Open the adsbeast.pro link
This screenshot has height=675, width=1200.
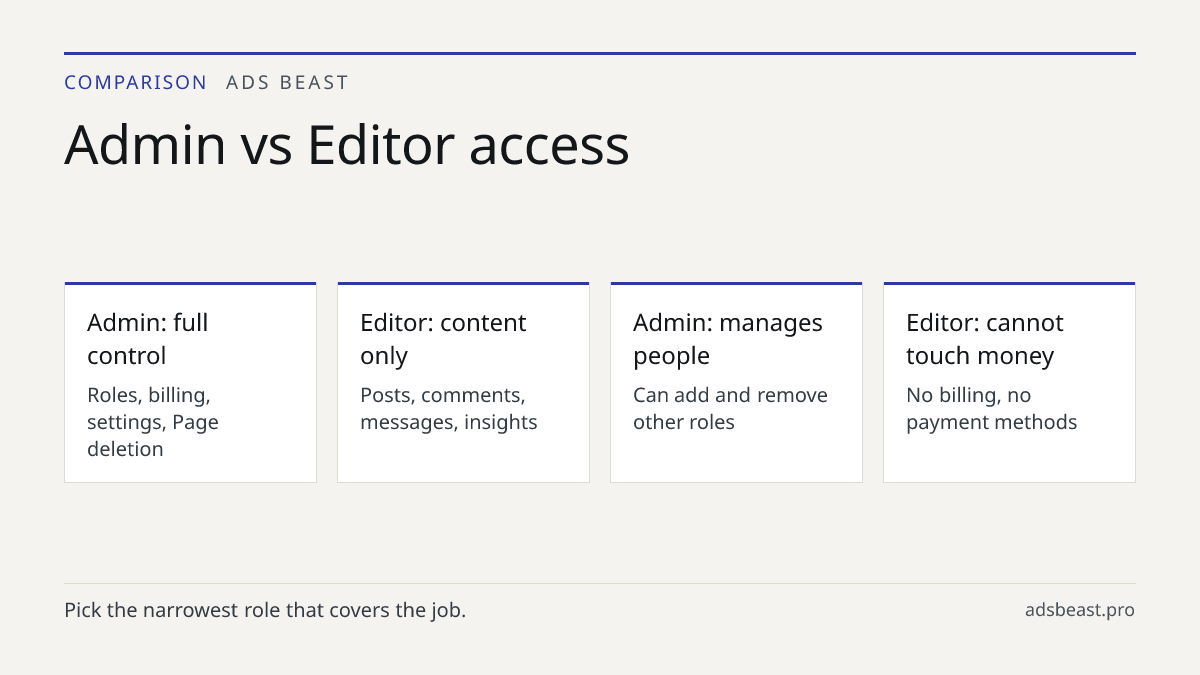pyautogui.click(x=1080, y=610)
